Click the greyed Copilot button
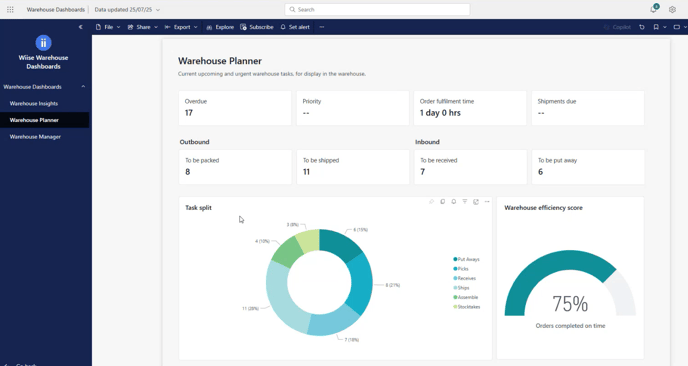 pyautogui.click(x=617, y=27)
